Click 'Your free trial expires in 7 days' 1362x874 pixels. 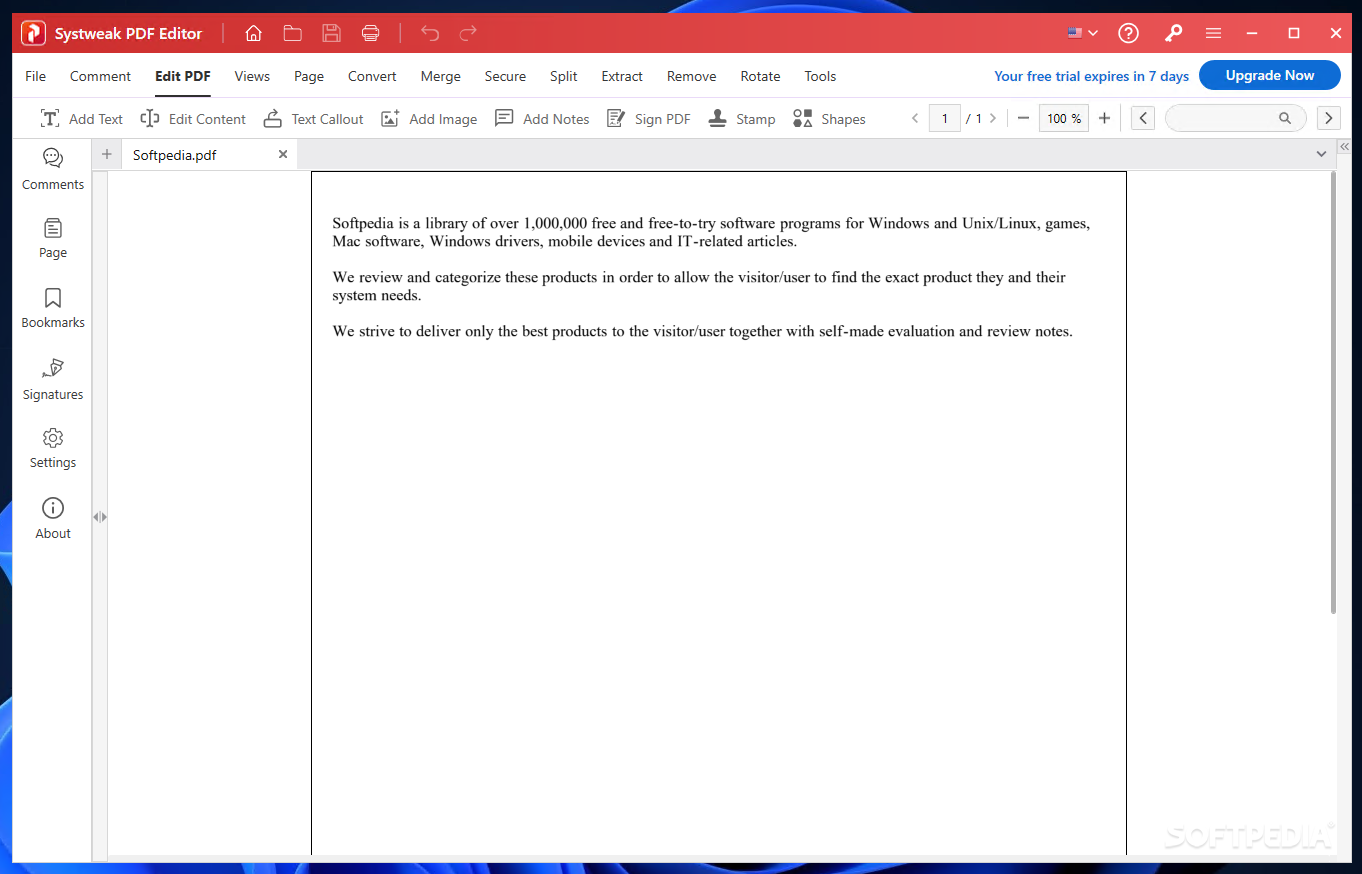(x=1091, y=76)
